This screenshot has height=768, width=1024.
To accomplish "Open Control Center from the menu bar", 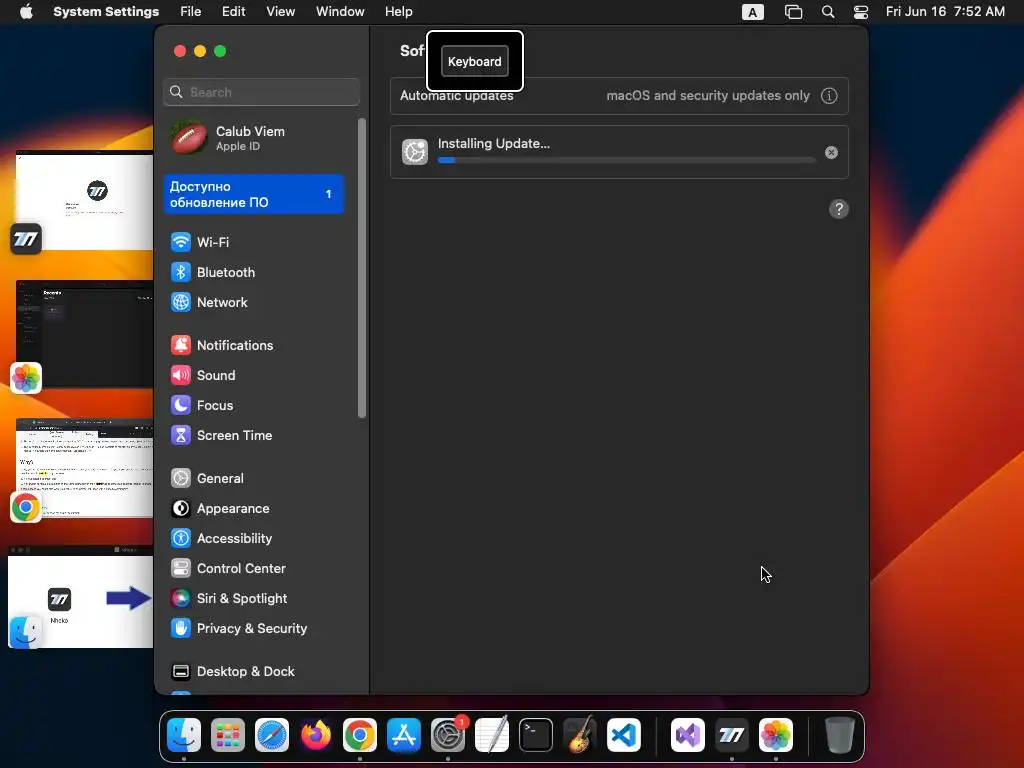I will click(861, 12).
